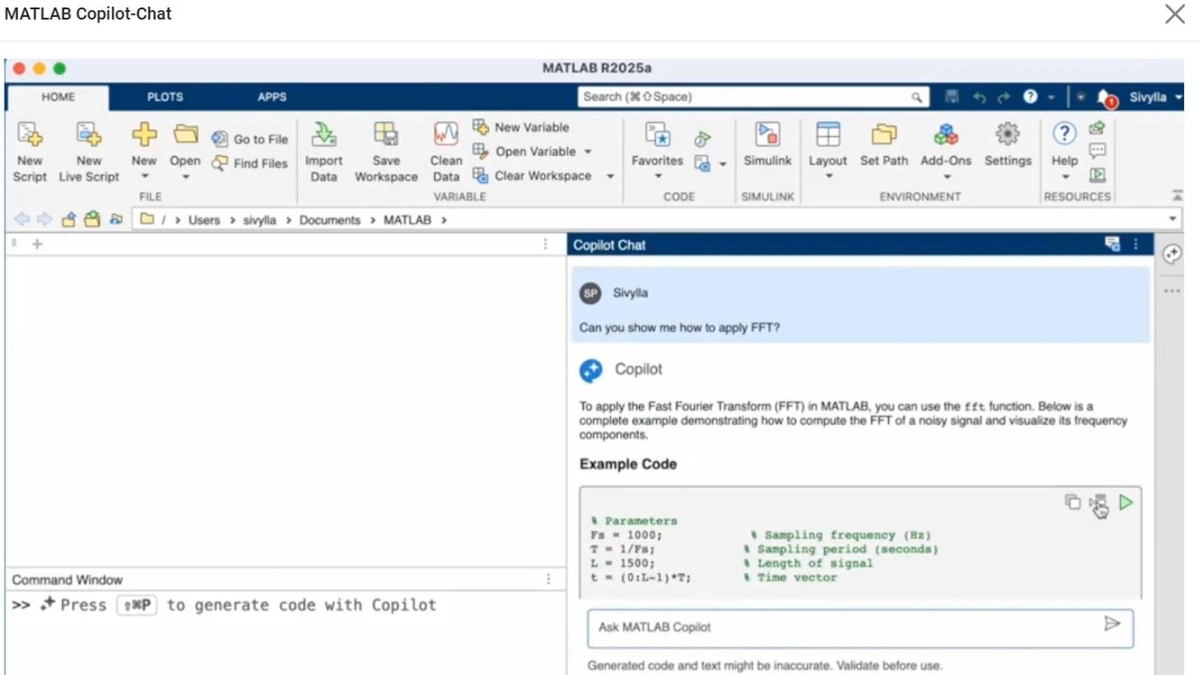Collapse the toolstrip
The image size is (1200, 675).
point(1177,196)
